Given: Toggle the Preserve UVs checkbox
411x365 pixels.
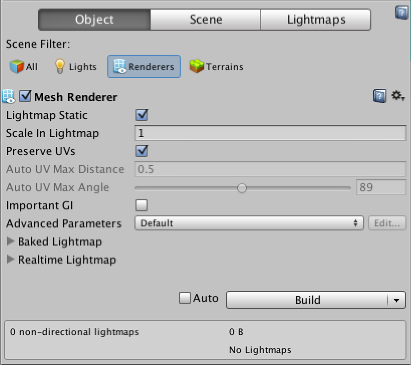Looking at the screenshot, I should coord(142,151).
